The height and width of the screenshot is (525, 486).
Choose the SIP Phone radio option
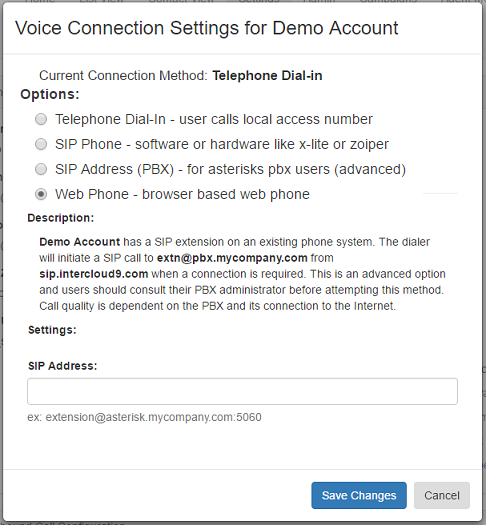point(41,144)
